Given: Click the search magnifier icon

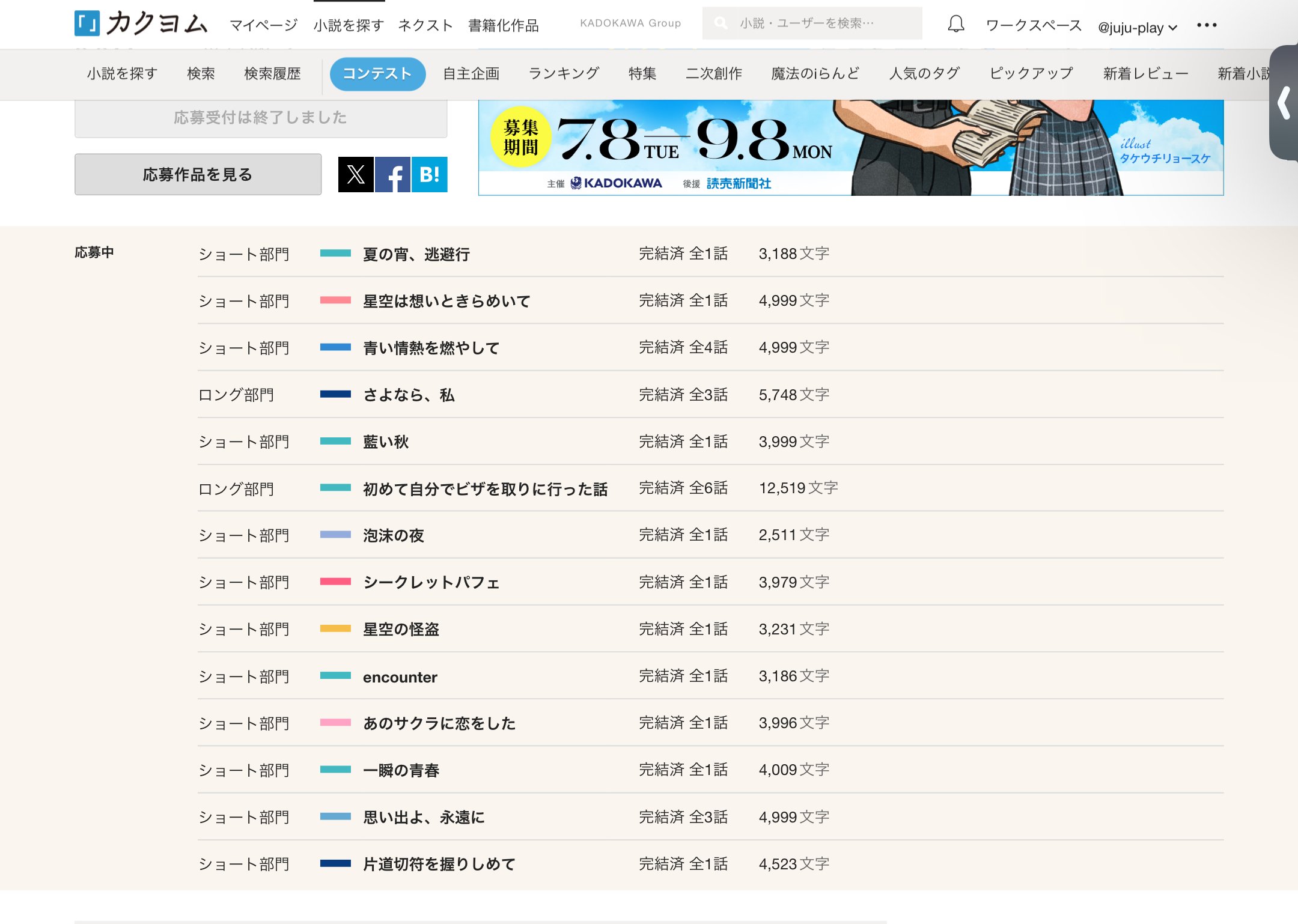Looking at the screenshot, I should click(721, 23).
